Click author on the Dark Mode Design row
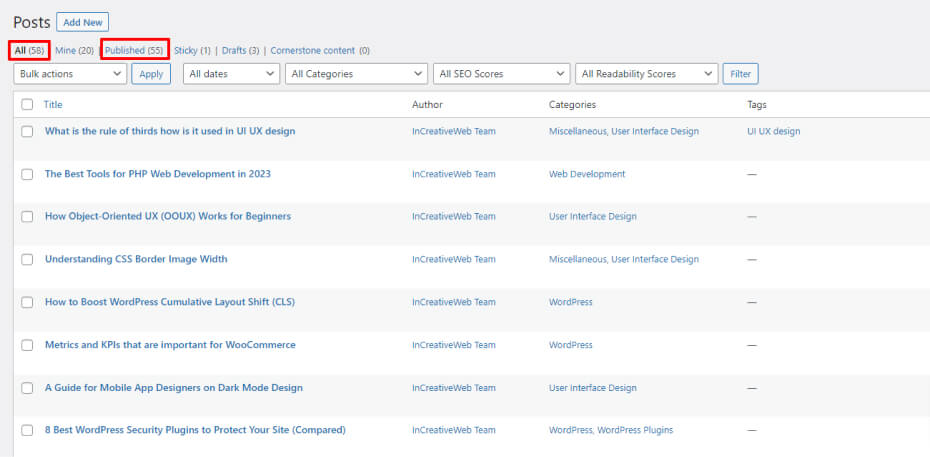 (x=454, y=388)
